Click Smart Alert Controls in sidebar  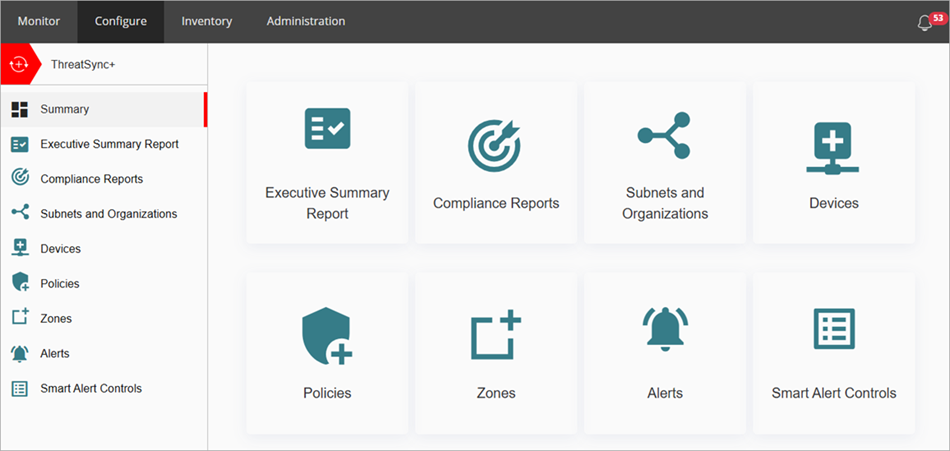[91, 388]
